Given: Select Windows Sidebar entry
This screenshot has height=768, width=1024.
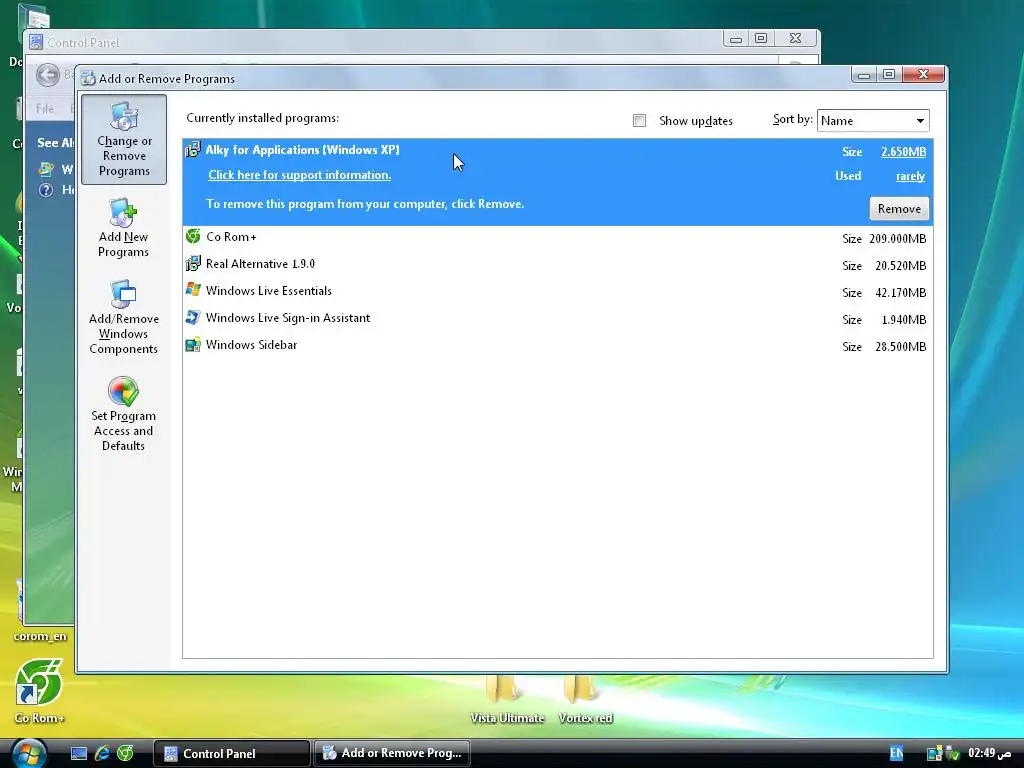Looking at the screenshot, I should click(x=558, y=345).
